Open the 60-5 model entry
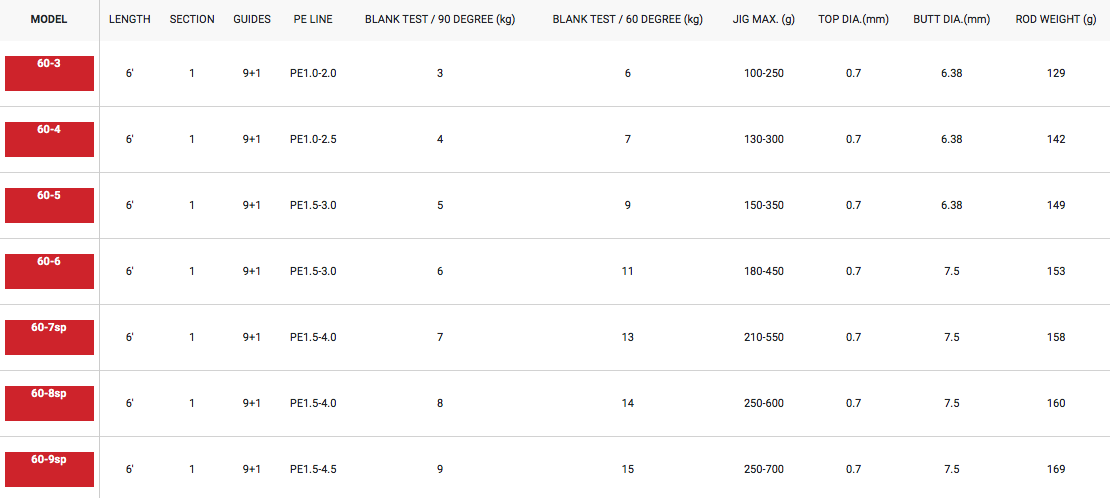Image resolution: width=1112 pixels, height=498 pixels. tap(50, 206)
